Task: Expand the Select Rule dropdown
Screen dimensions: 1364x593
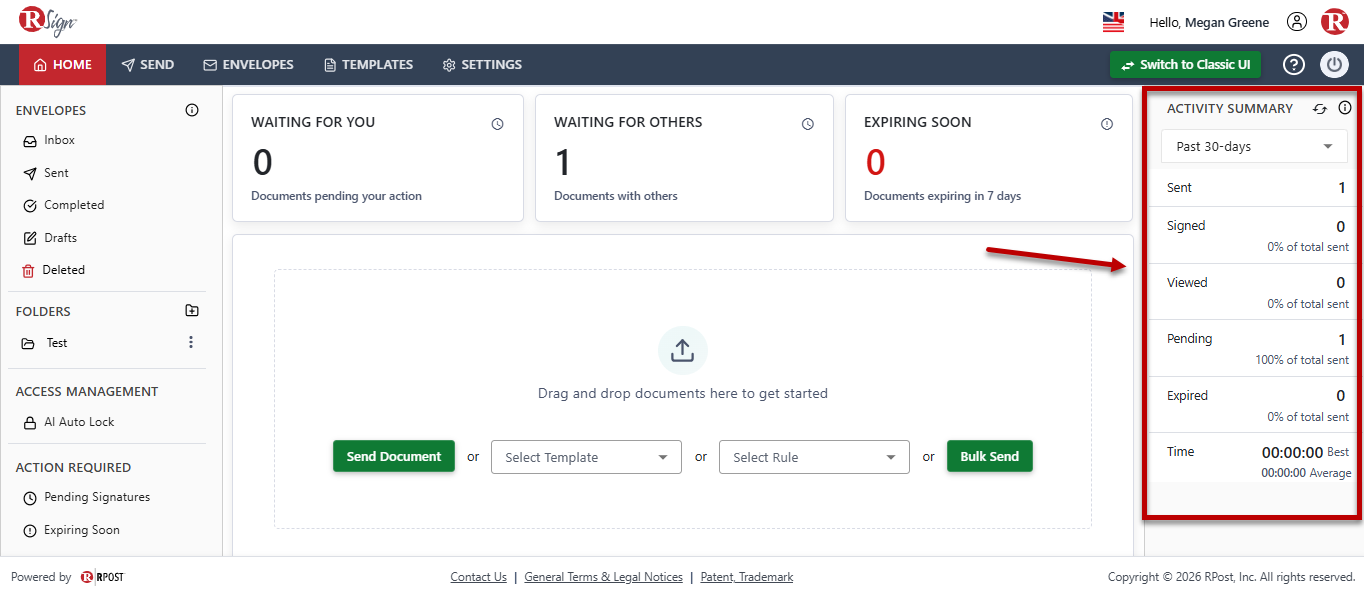Action: [814, 457]
